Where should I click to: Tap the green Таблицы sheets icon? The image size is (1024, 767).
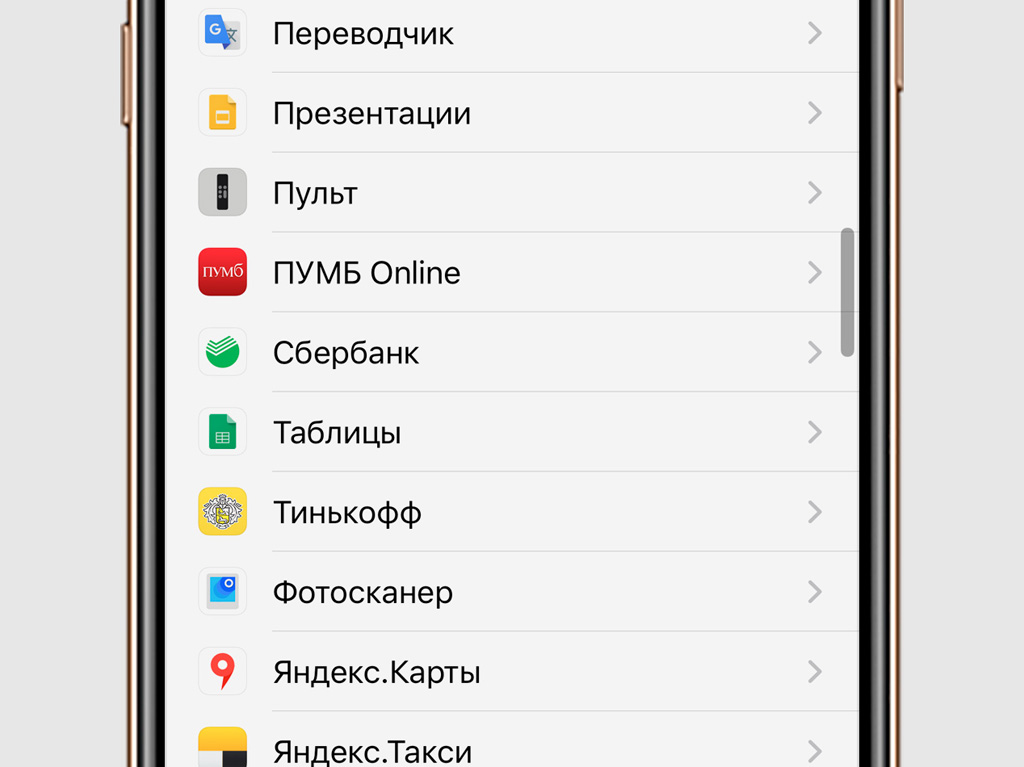(223, 432)
